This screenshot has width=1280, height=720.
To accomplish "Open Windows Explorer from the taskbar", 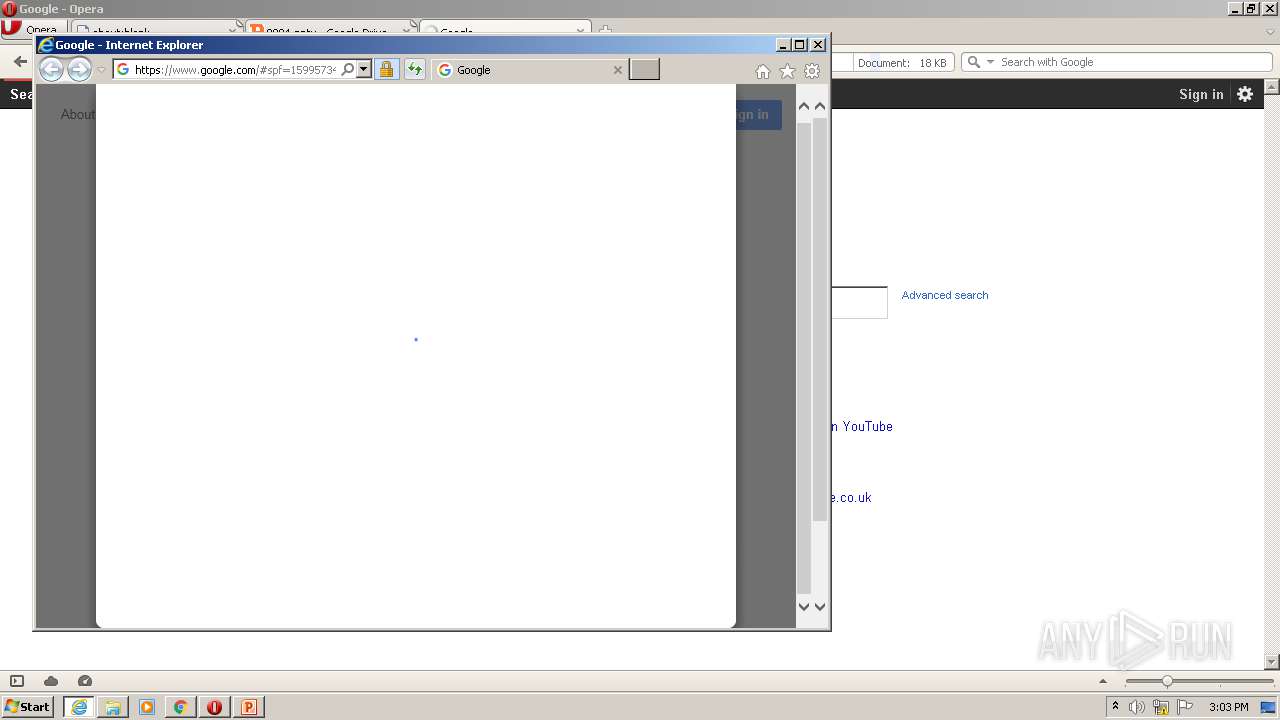I will pyautogui.click(x=113, y=707).
